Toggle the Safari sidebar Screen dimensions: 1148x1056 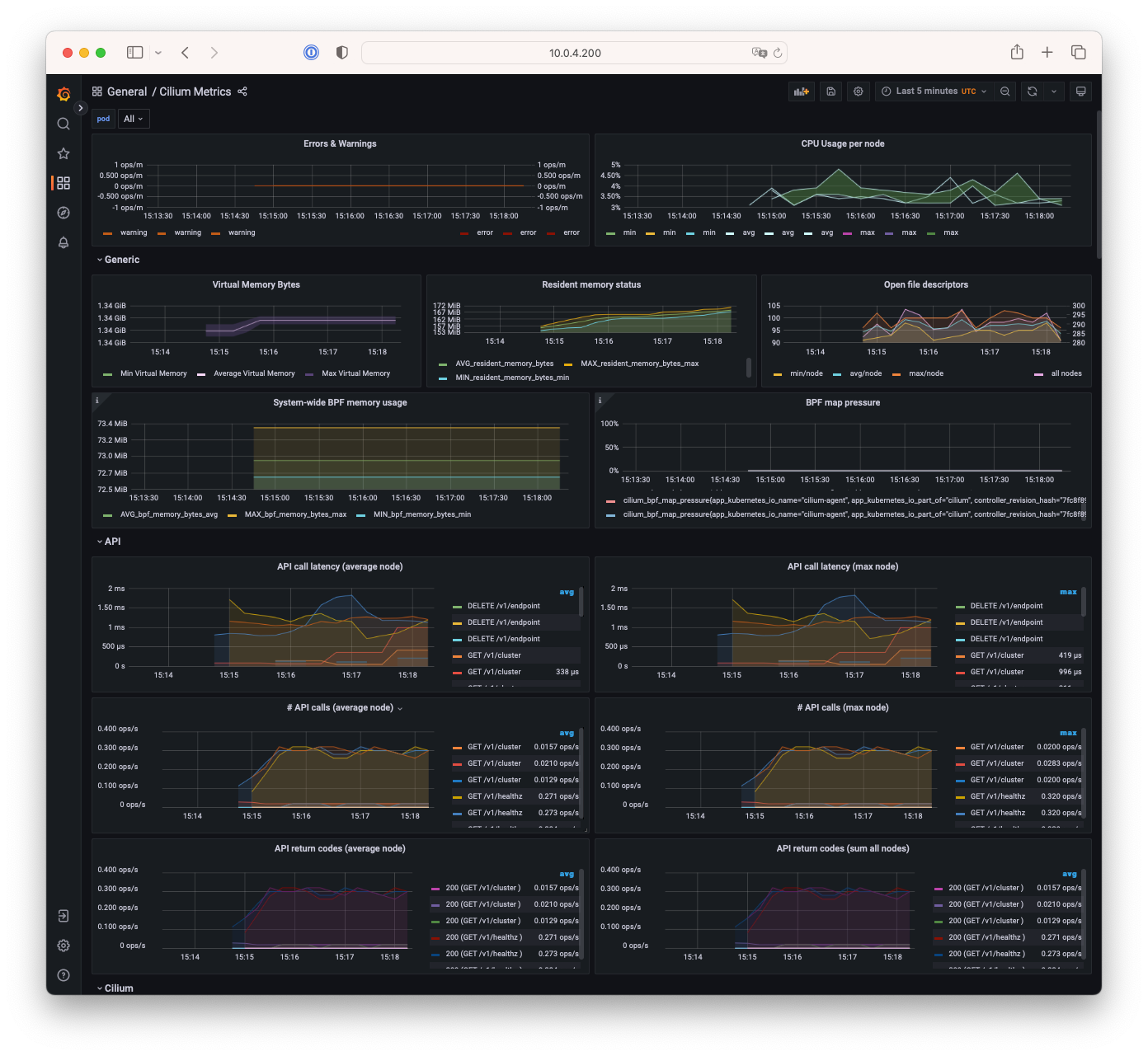135,53
